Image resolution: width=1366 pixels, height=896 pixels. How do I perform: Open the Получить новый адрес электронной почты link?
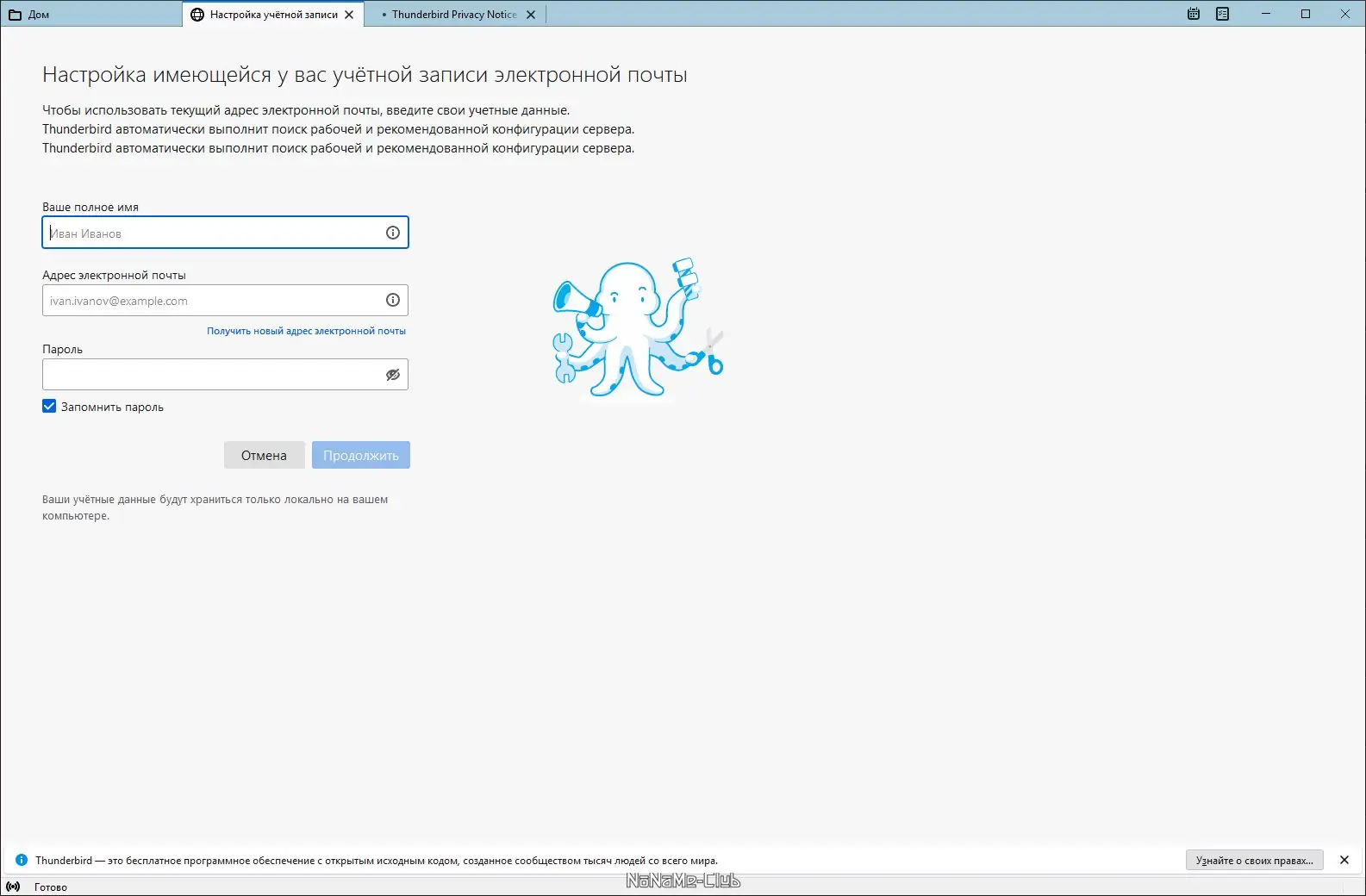tap(306, 331)
